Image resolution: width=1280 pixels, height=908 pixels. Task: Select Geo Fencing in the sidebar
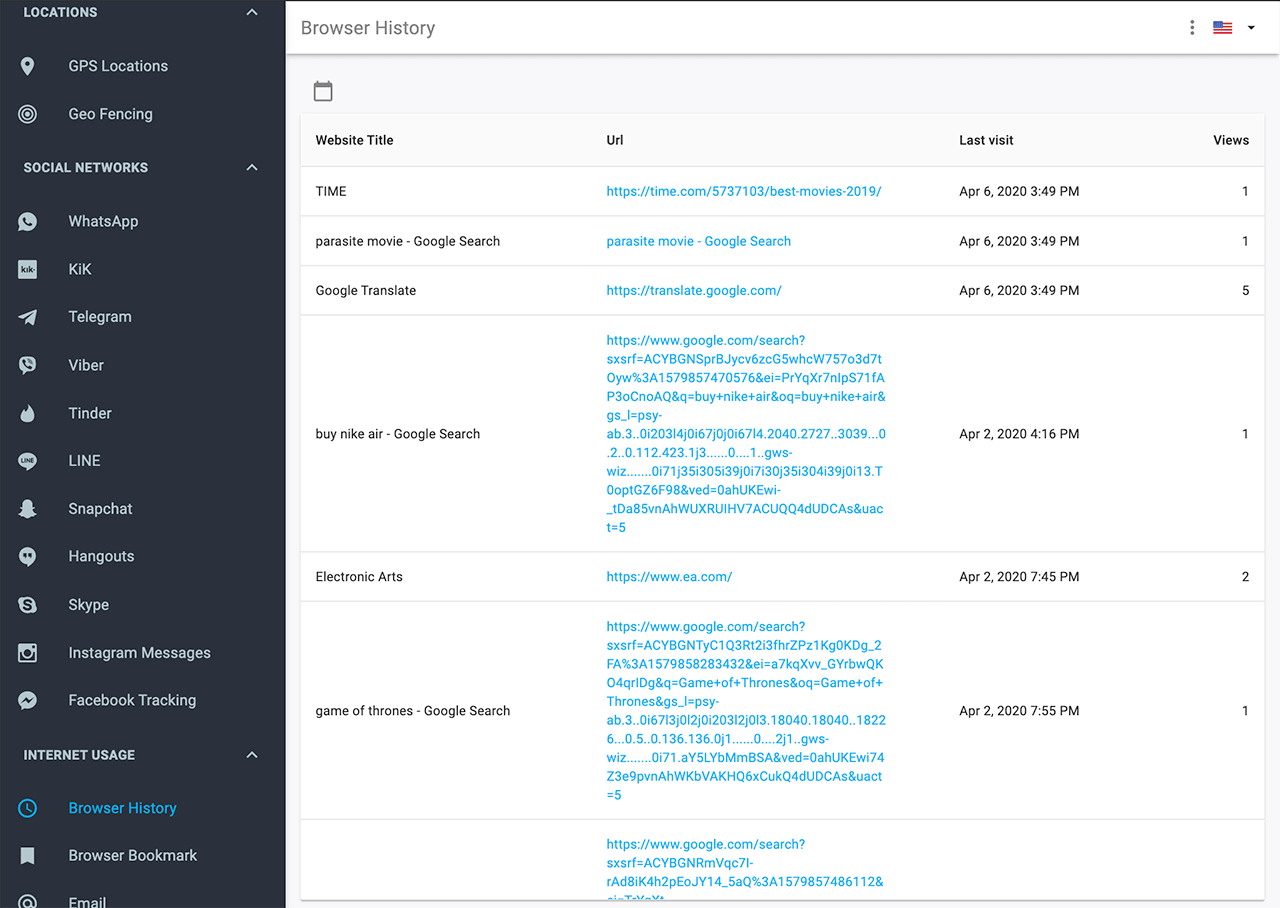click(110, 114)
